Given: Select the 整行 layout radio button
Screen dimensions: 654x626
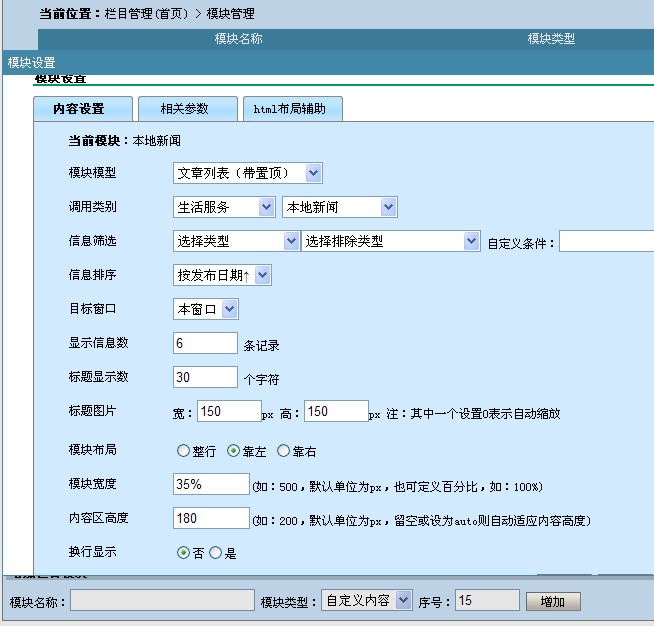Looking at the screenshot, I should 183,451.
